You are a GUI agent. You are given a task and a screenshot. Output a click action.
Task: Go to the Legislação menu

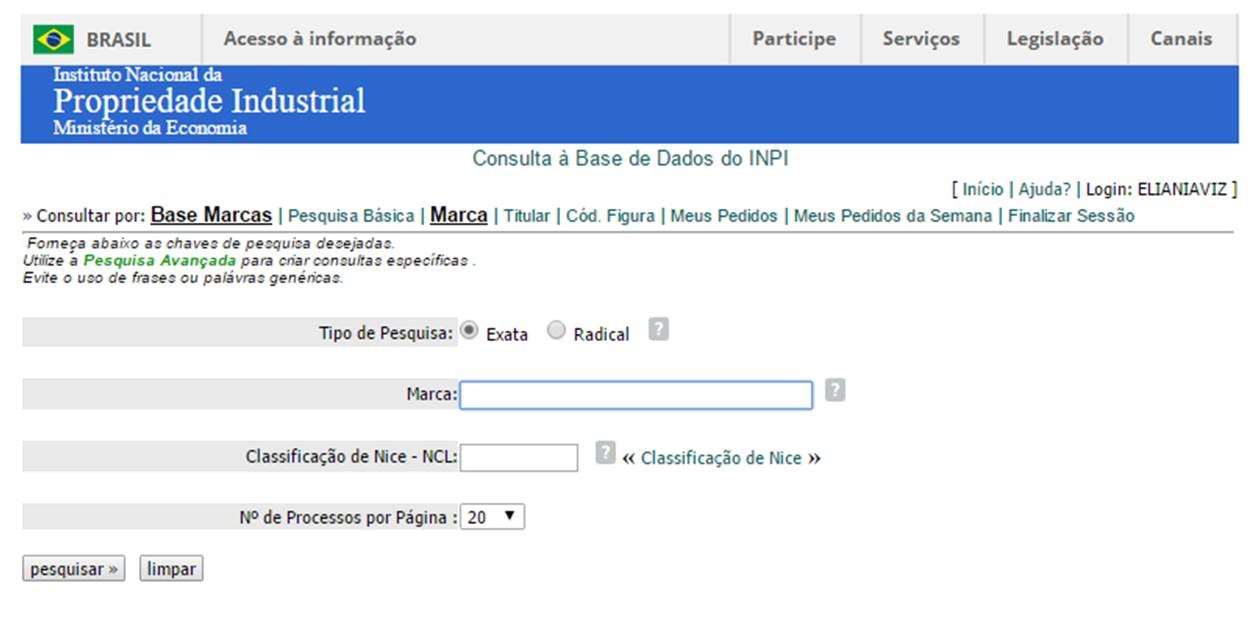tap(1055, 39)
